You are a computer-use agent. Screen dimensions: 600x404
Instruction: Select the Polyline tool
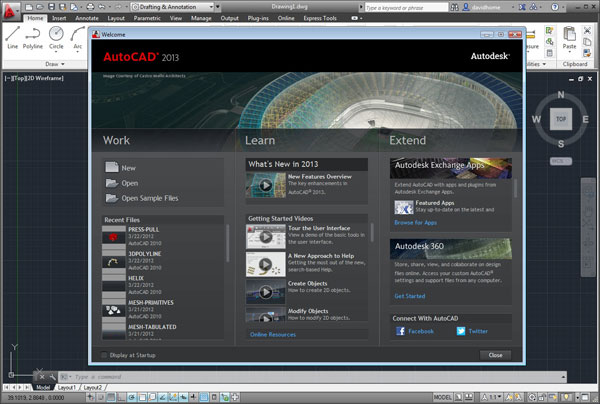(x=33, y=37)
